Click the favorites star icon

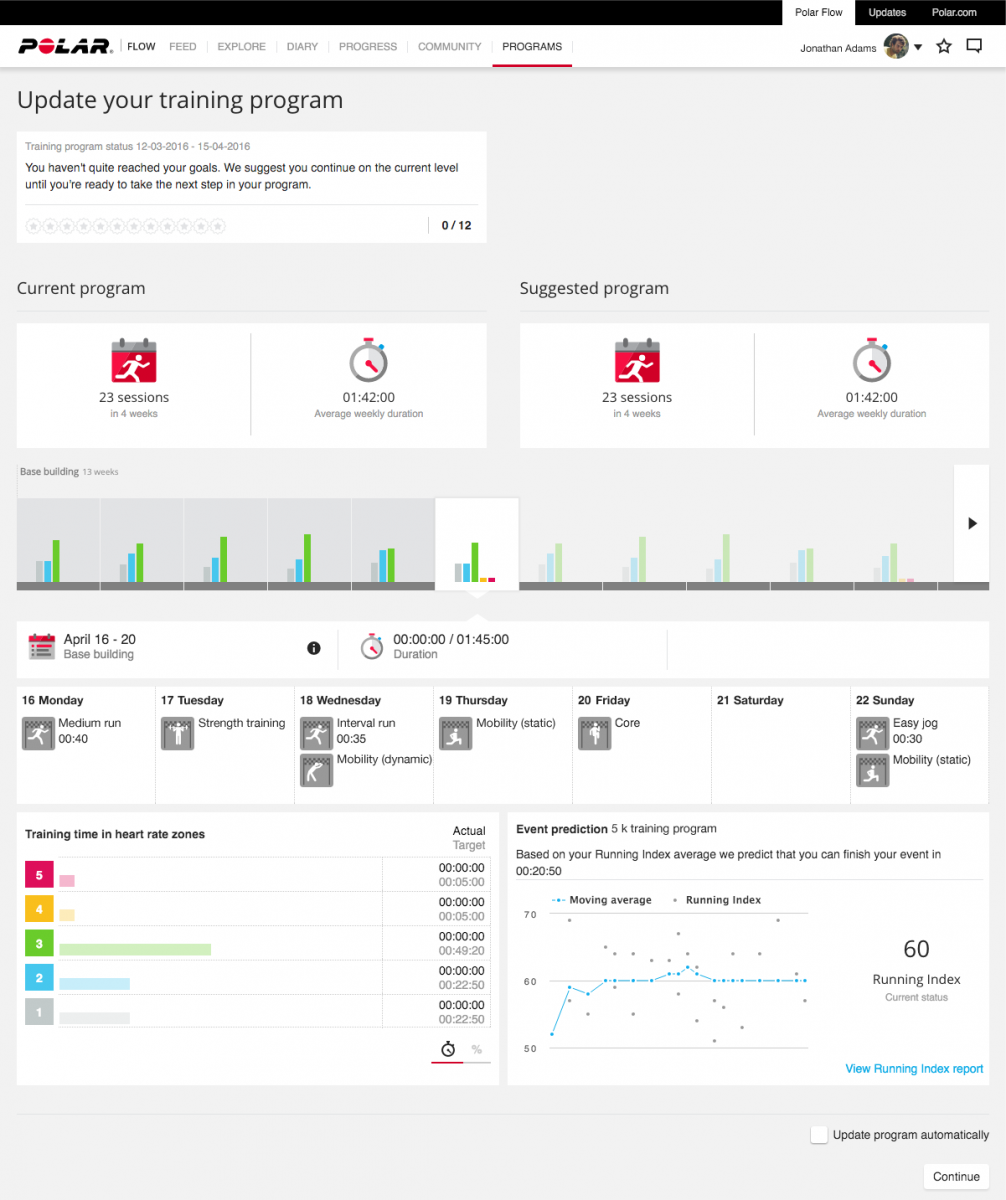click(x=944, y=47)
